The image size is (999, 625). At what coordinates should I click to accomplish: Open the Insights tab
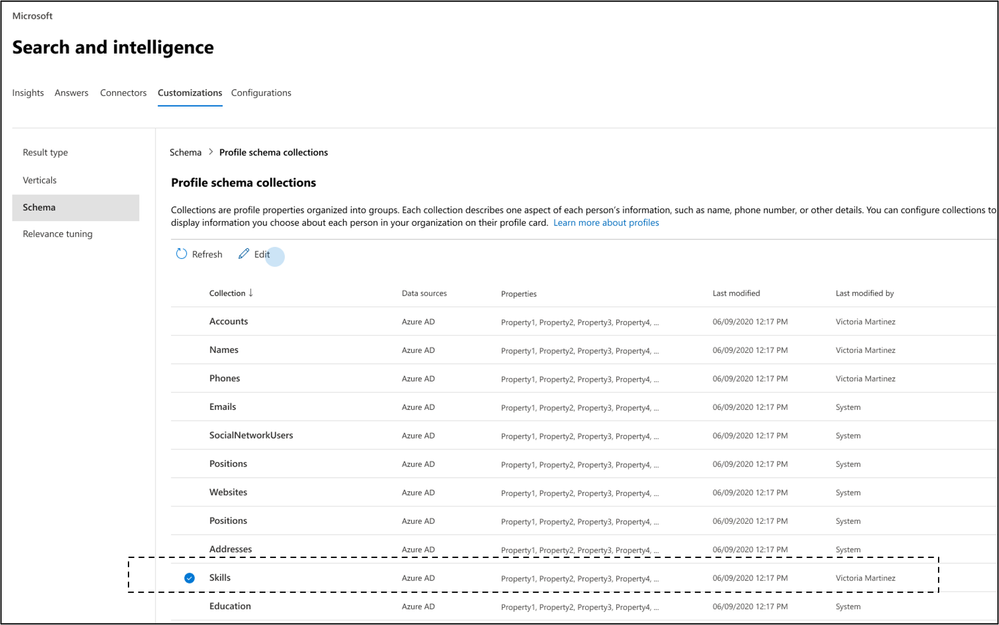point(28,93)
